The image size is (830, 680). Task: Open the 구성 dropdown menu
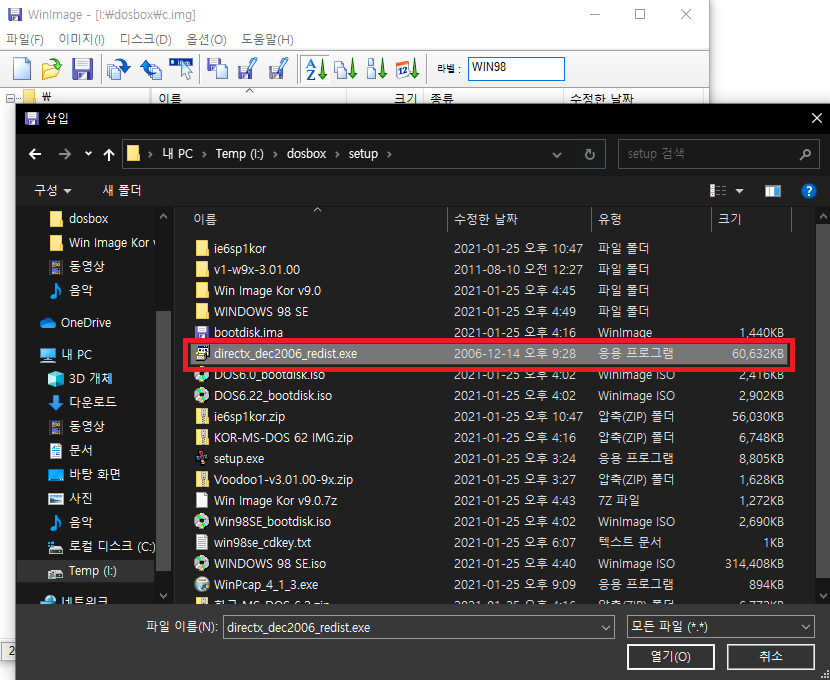52,190
